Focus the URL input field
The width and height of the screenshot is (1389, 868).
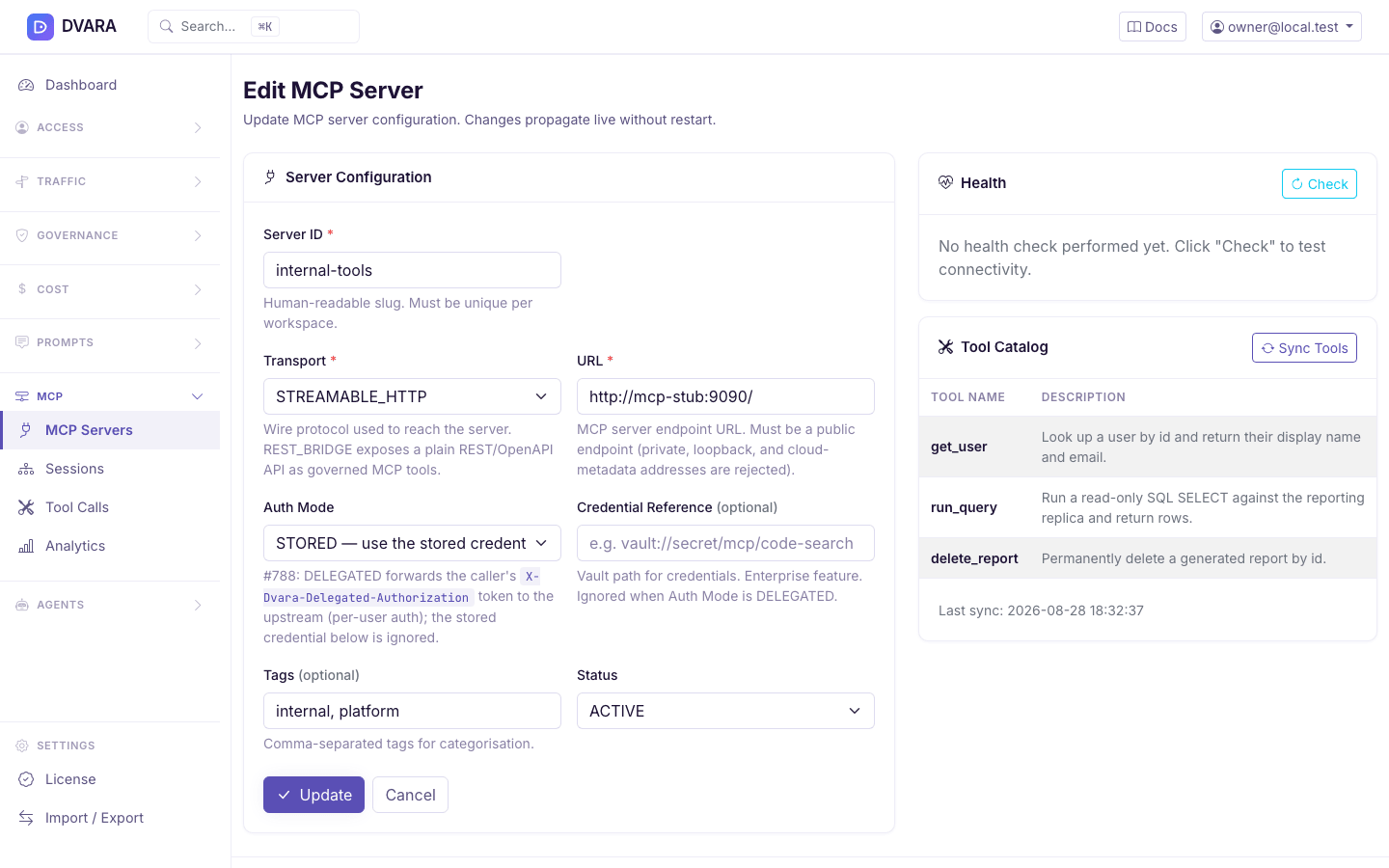(x=725, y=396)
